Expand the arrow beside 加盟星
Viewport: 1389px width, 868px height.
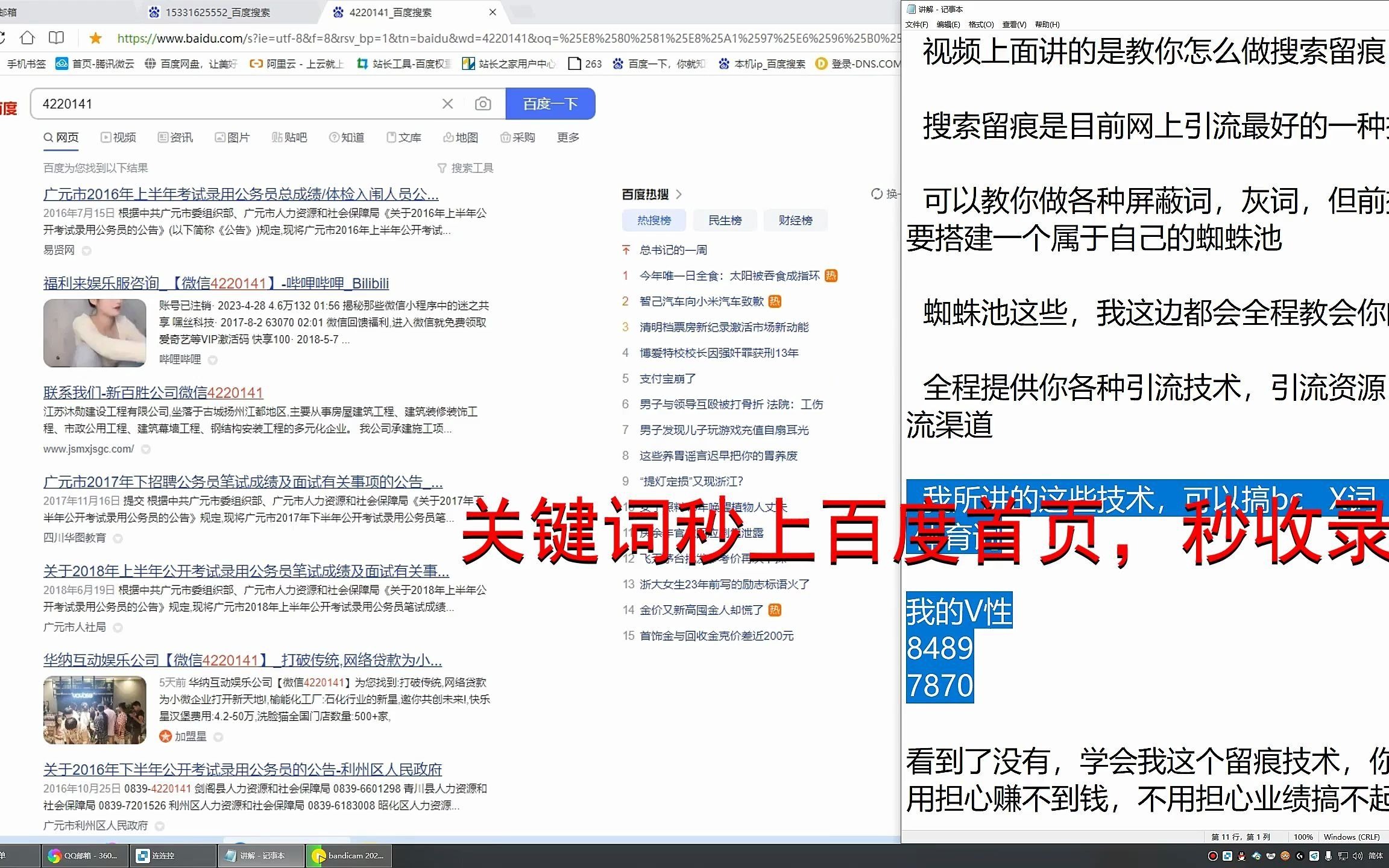(218, 737)
